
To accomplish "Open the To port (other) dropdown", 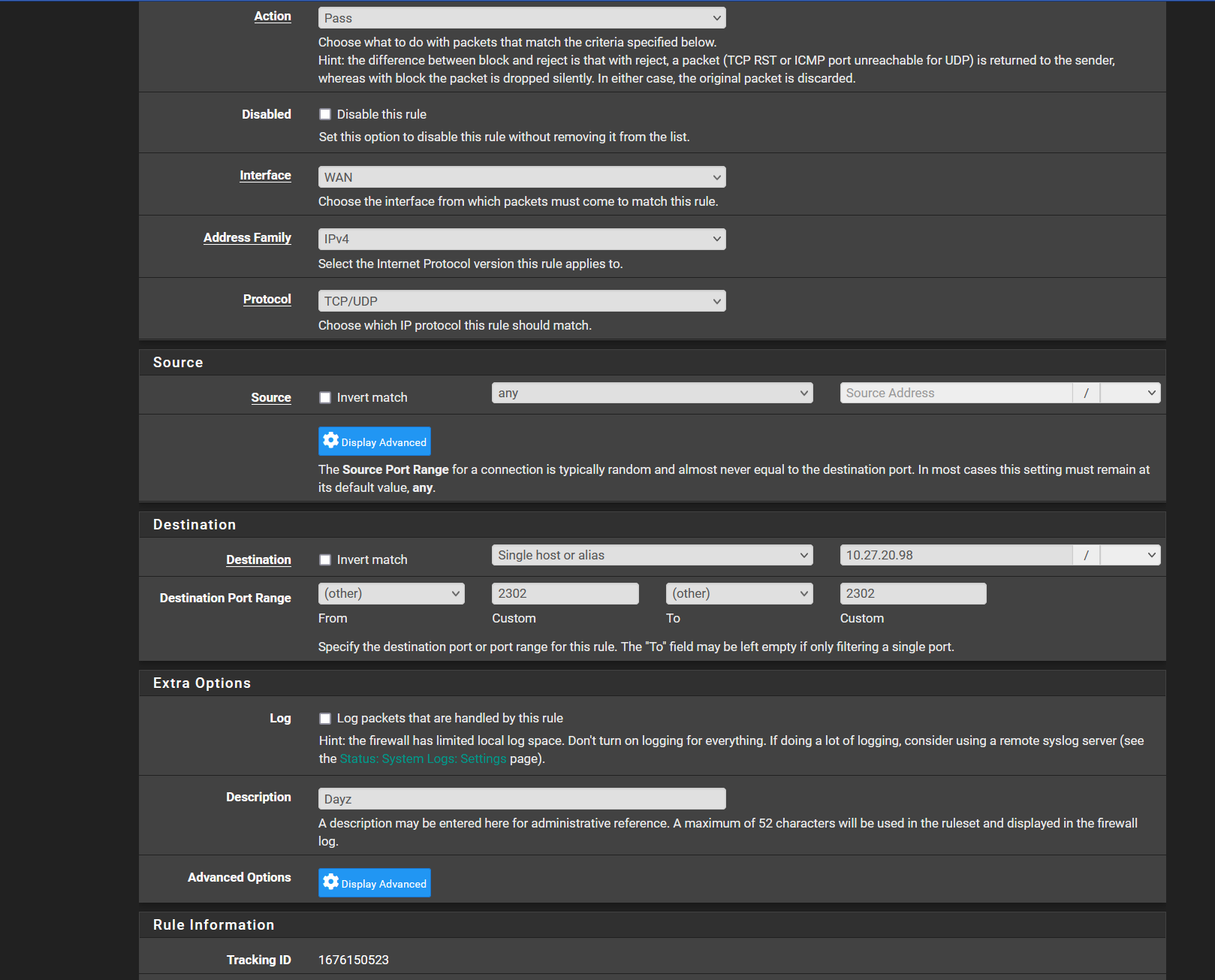I will [740, 593].
